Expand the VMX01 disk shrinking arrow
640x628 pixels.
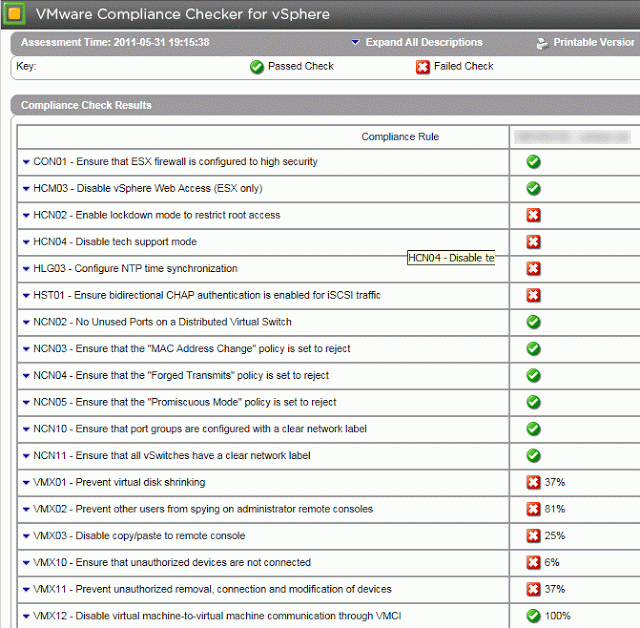(26, 483)
